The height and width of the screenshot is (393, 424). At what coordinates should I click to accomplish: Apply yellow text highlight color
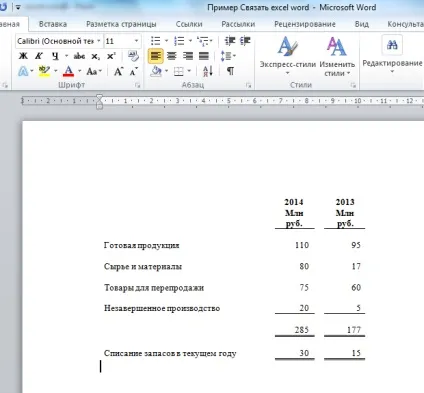coord(44,71)
